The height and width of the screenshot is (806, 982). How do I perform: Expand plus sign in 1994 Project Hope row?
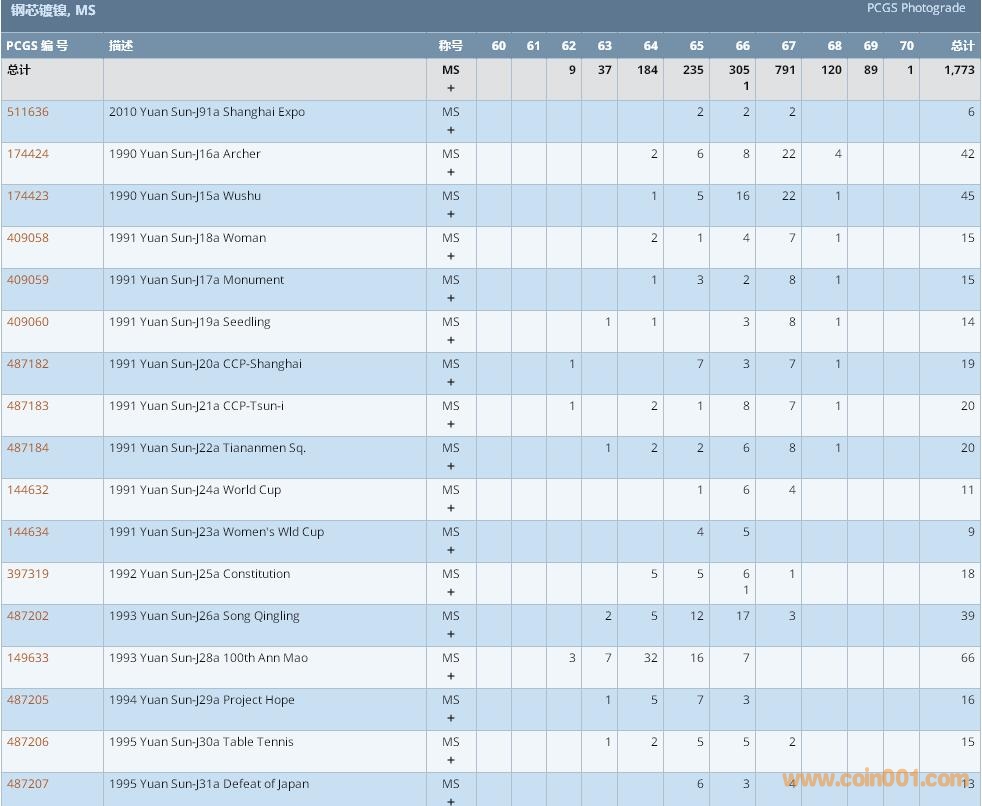pyautogui.click(x=451, y=718)
